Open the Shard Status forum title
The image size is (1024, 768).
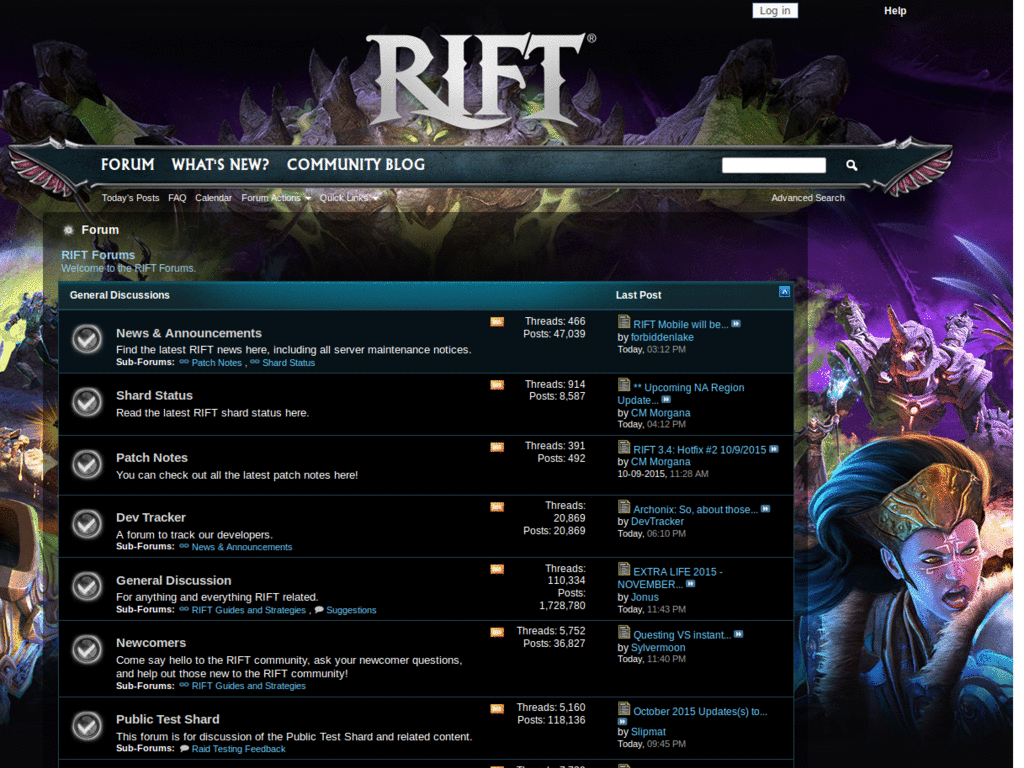[x=154, y=395]
